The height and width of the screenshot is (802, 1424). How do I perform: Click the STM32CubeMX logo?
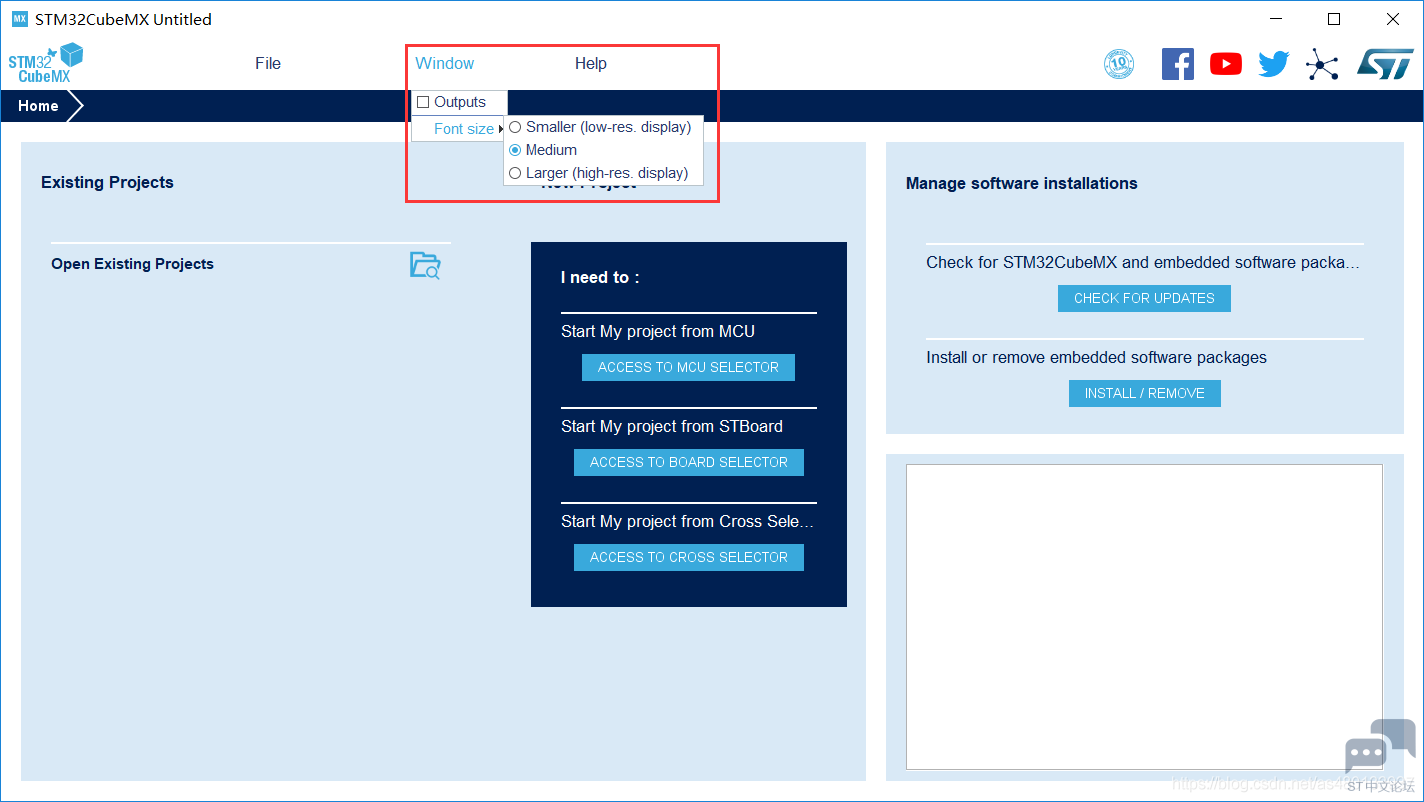[46, 63]
